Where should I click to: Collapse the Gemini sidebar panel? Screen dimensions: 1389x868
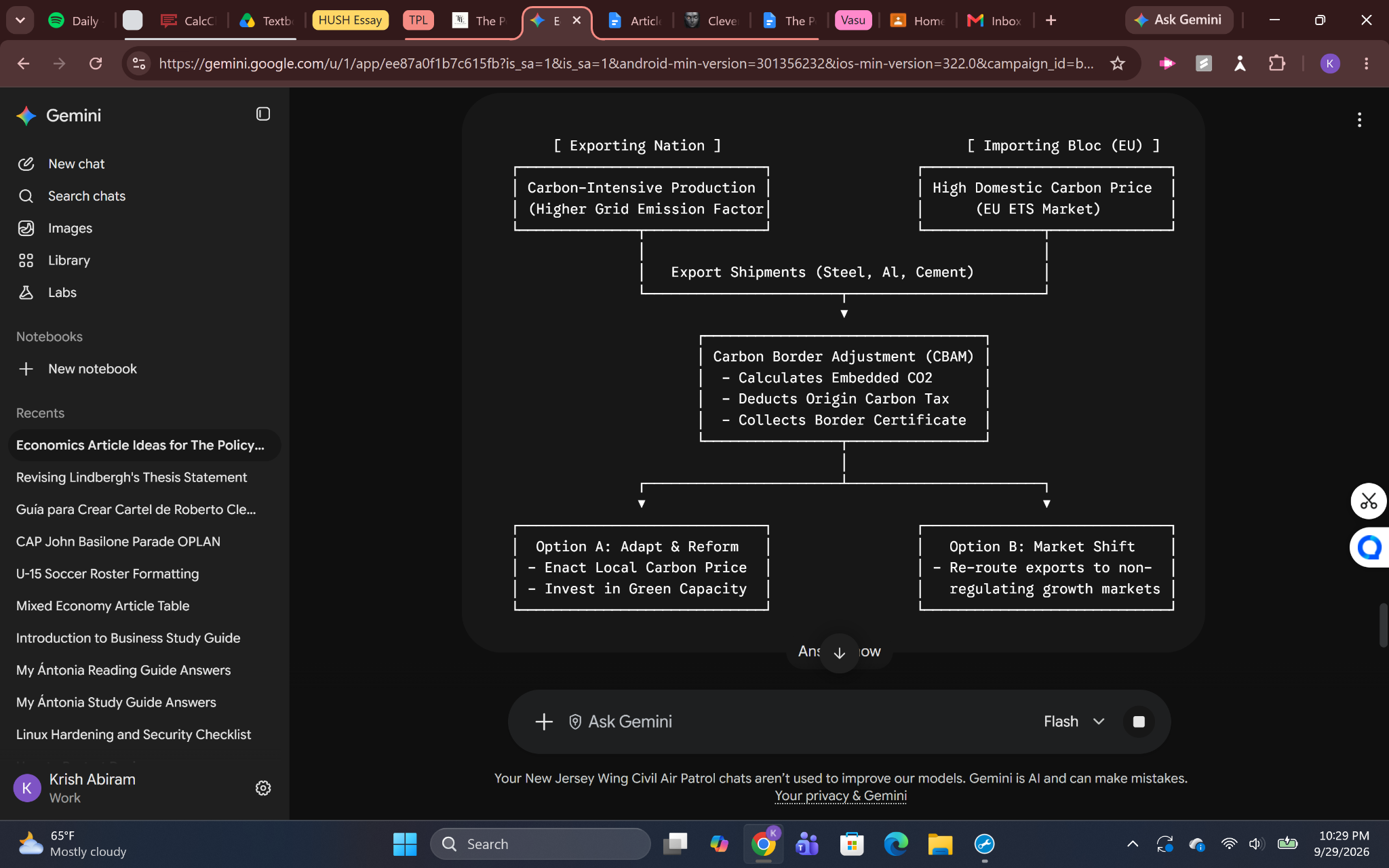coord(263,115)
